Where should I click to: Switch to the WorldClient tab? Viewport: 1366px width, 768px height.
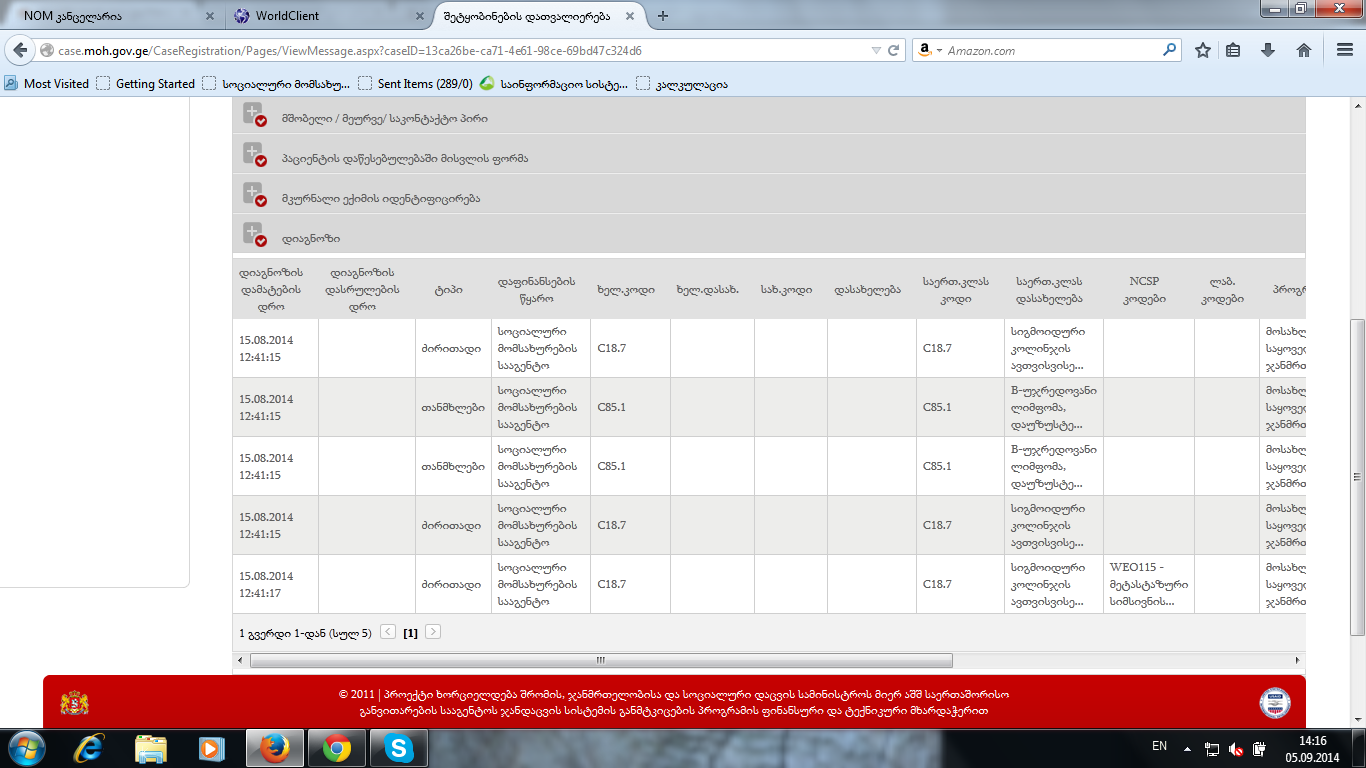coord(315,16)
